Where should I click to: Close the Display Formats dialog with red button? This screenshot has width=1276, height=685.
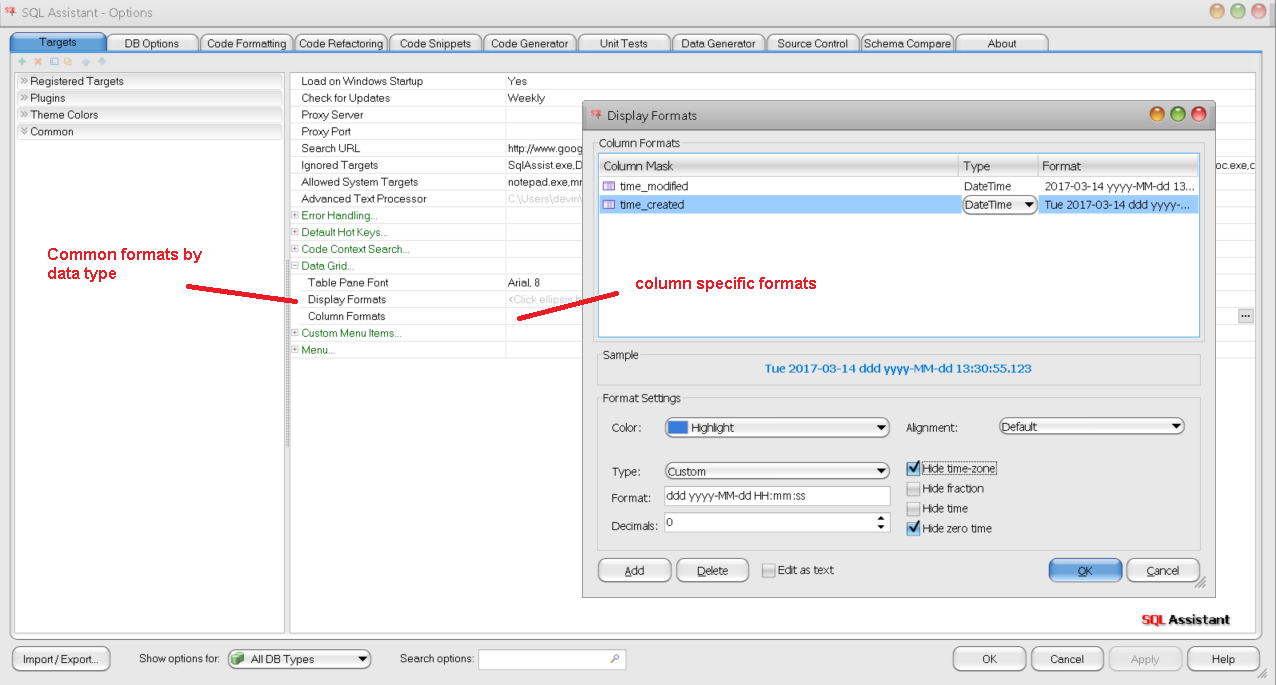[1198, 115]
